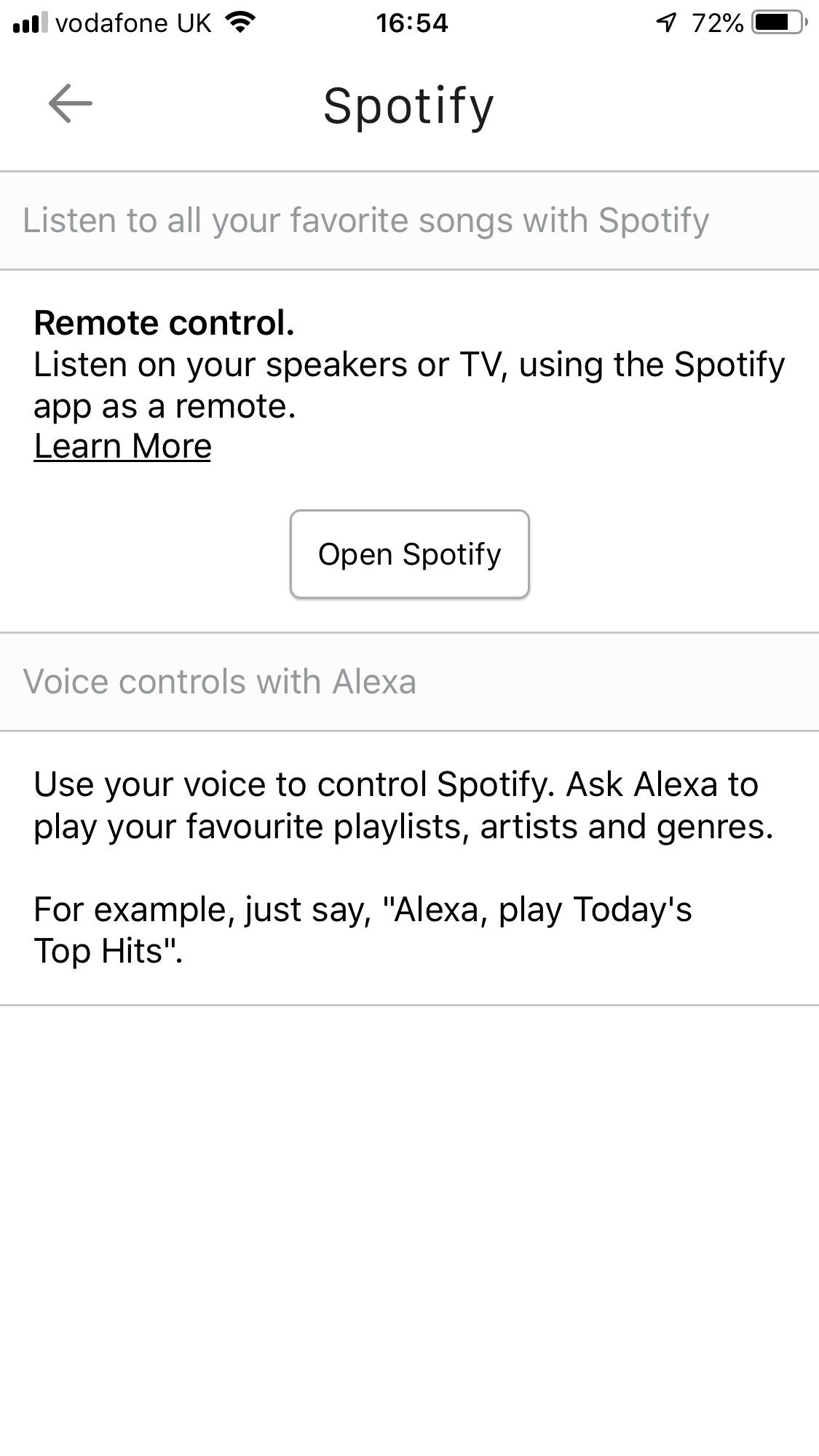Select the 'Listen to all your favorite songs' header
This screenshot has width=819, height=1456.
point(365,220)
